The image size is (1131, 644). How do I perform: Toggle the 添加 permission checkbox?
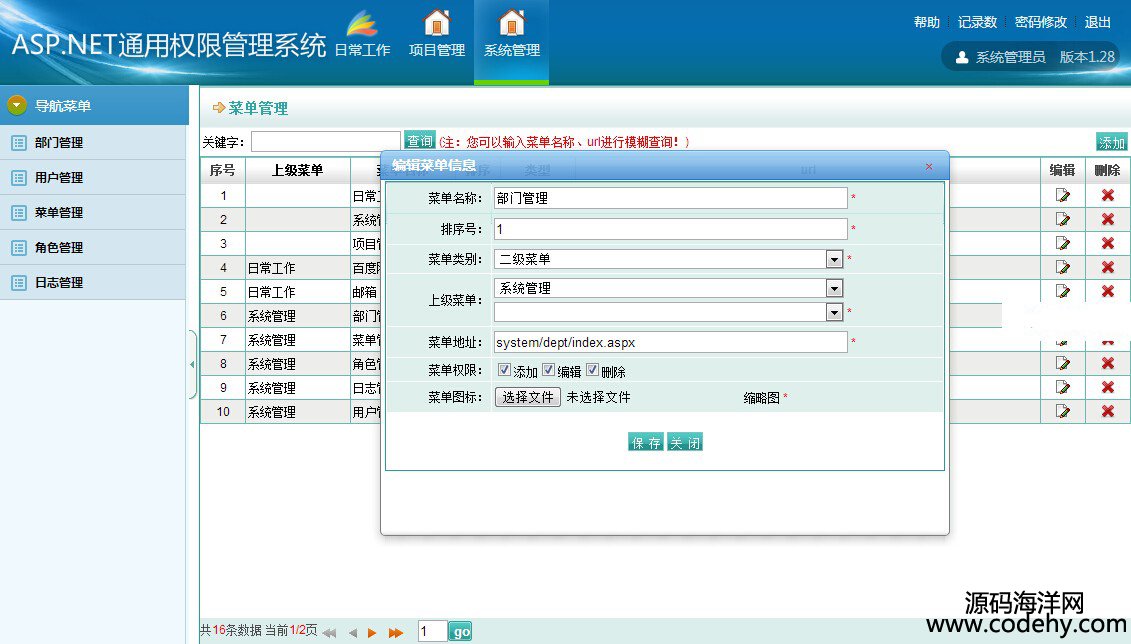point(505,370)
